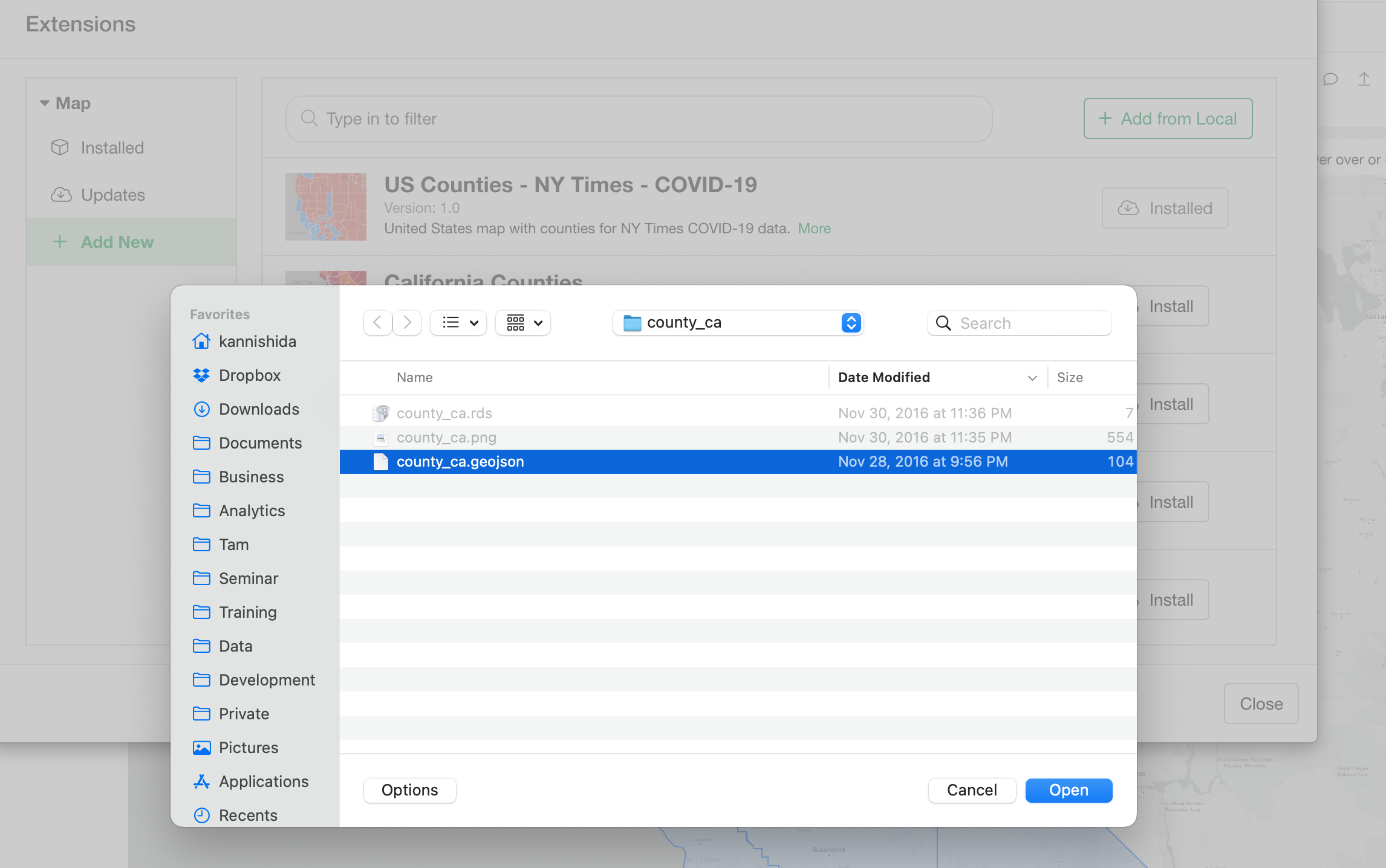Open the Applications folder

tap(250, 782)
